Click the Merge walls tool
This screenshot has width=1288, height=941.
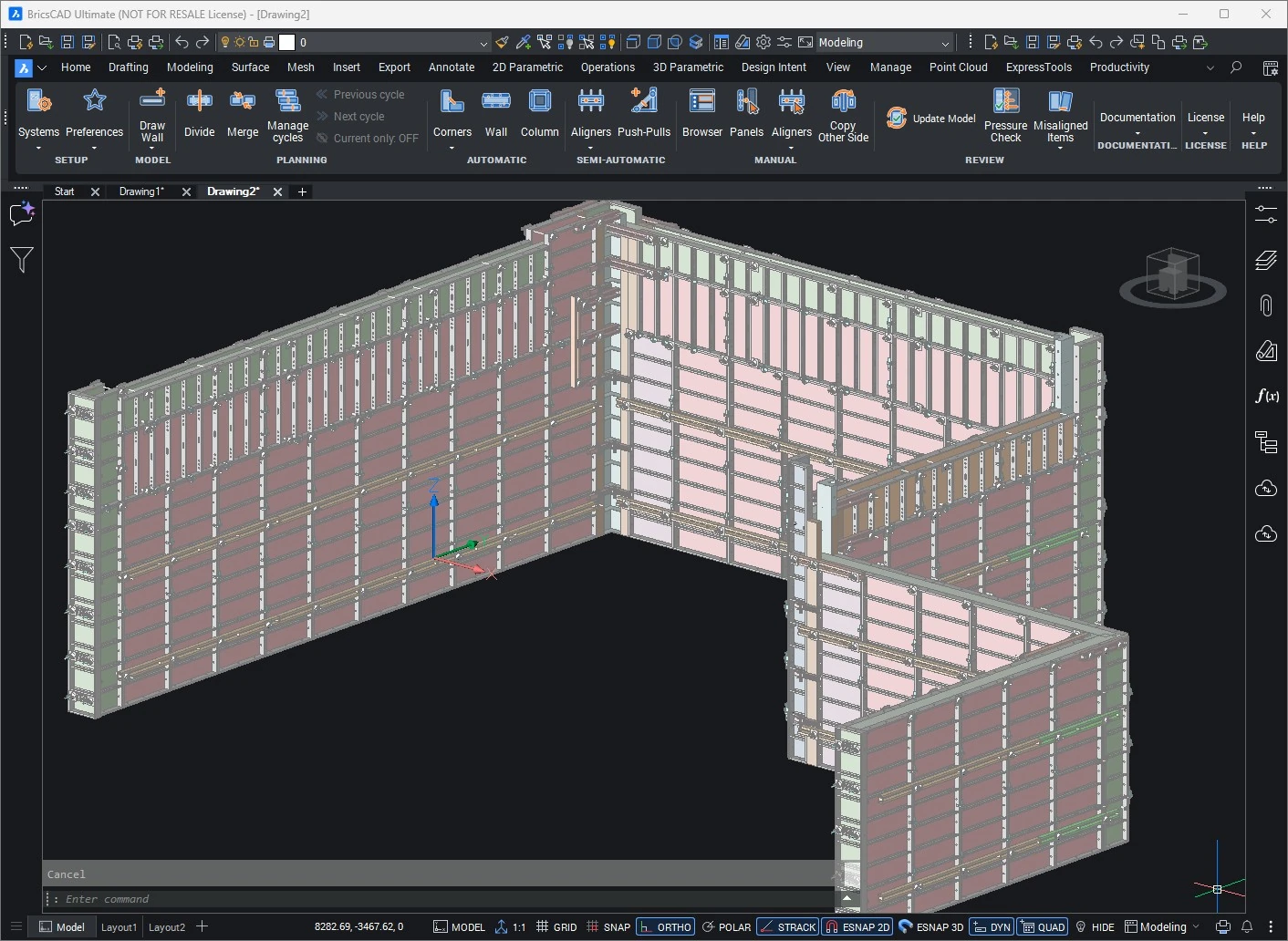click(x=243, y=114)
